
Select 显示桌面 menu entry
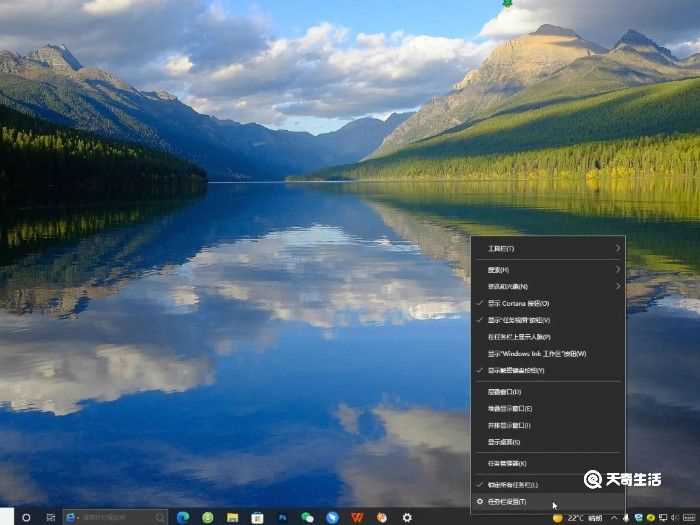504,441
